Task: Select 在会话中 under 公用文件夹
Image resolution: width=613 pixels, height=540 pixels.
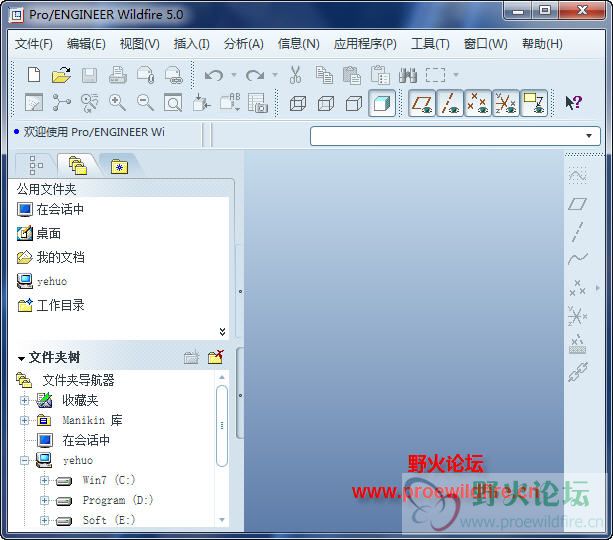Action: [51, 209]
